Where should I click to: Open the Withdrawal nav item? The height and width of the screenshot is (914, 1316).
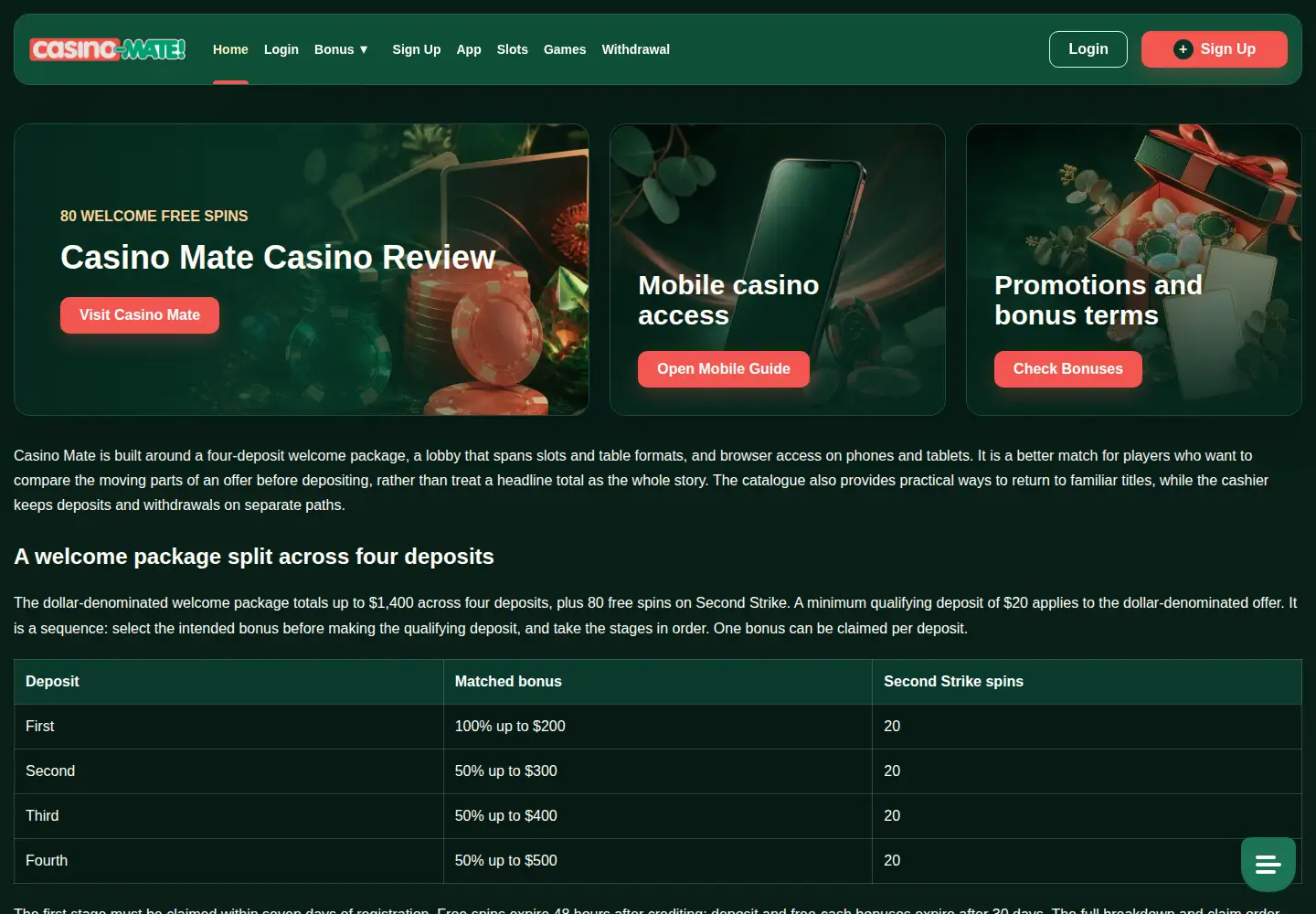[x=636, y=49]
